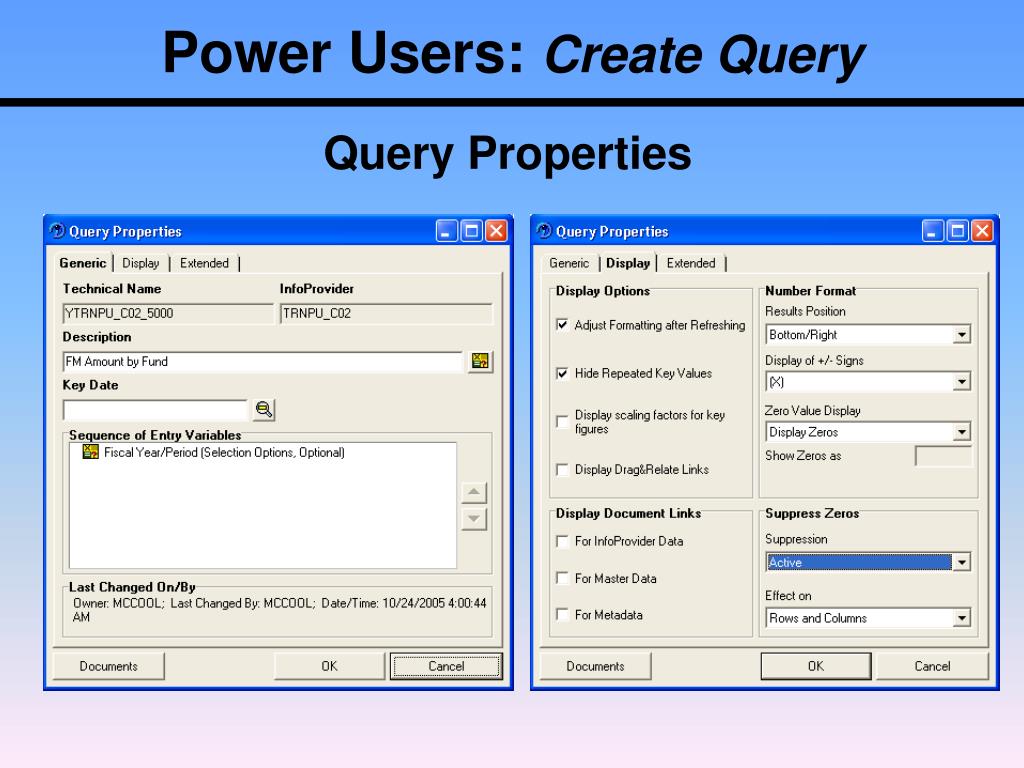Open the Effect on dropdown
Screen dimensions: 1024x768
pos(961,618)
